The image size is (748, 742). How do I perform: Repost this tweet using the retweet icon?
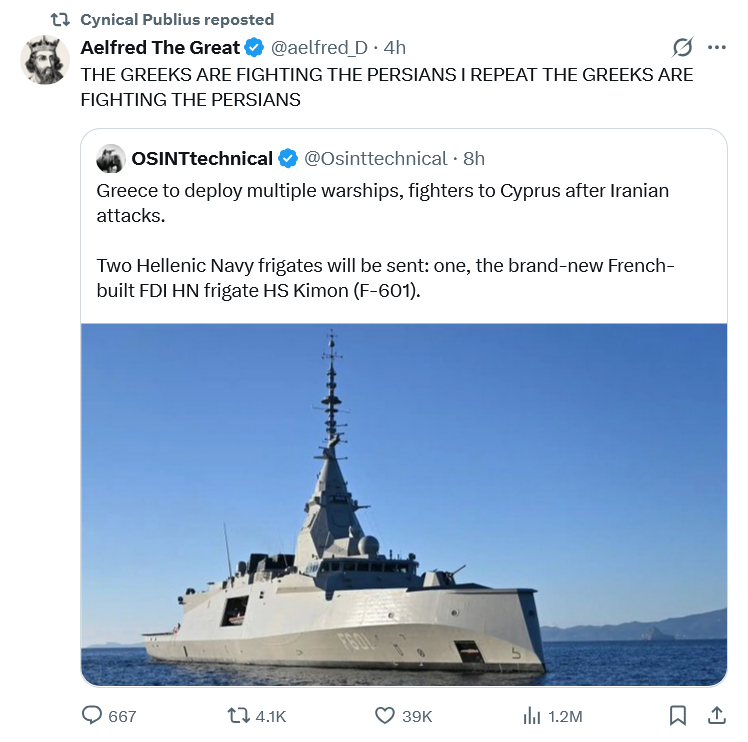pos(238,716)
